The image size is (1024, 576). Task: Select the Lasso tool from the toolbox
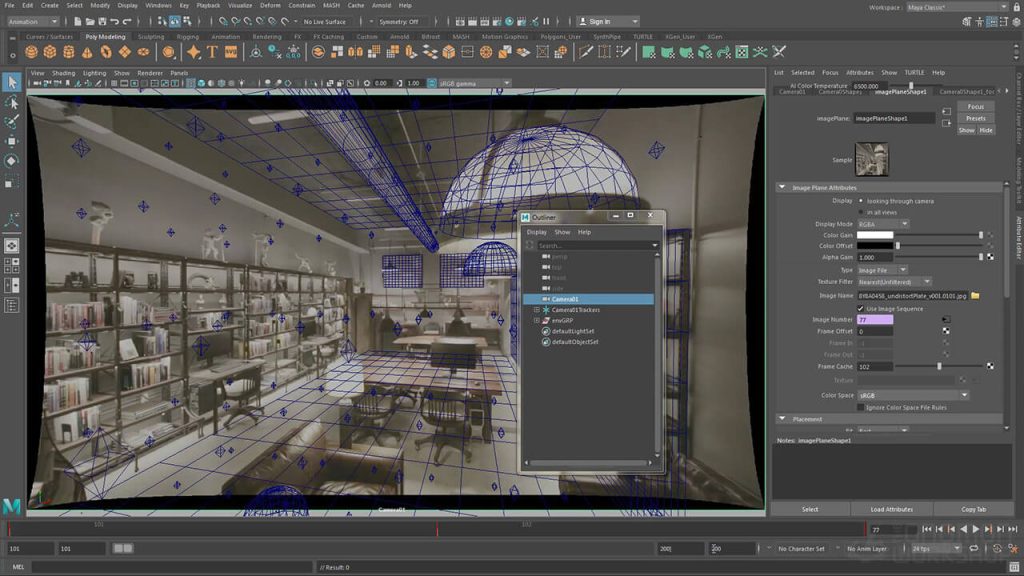[13, 104]
